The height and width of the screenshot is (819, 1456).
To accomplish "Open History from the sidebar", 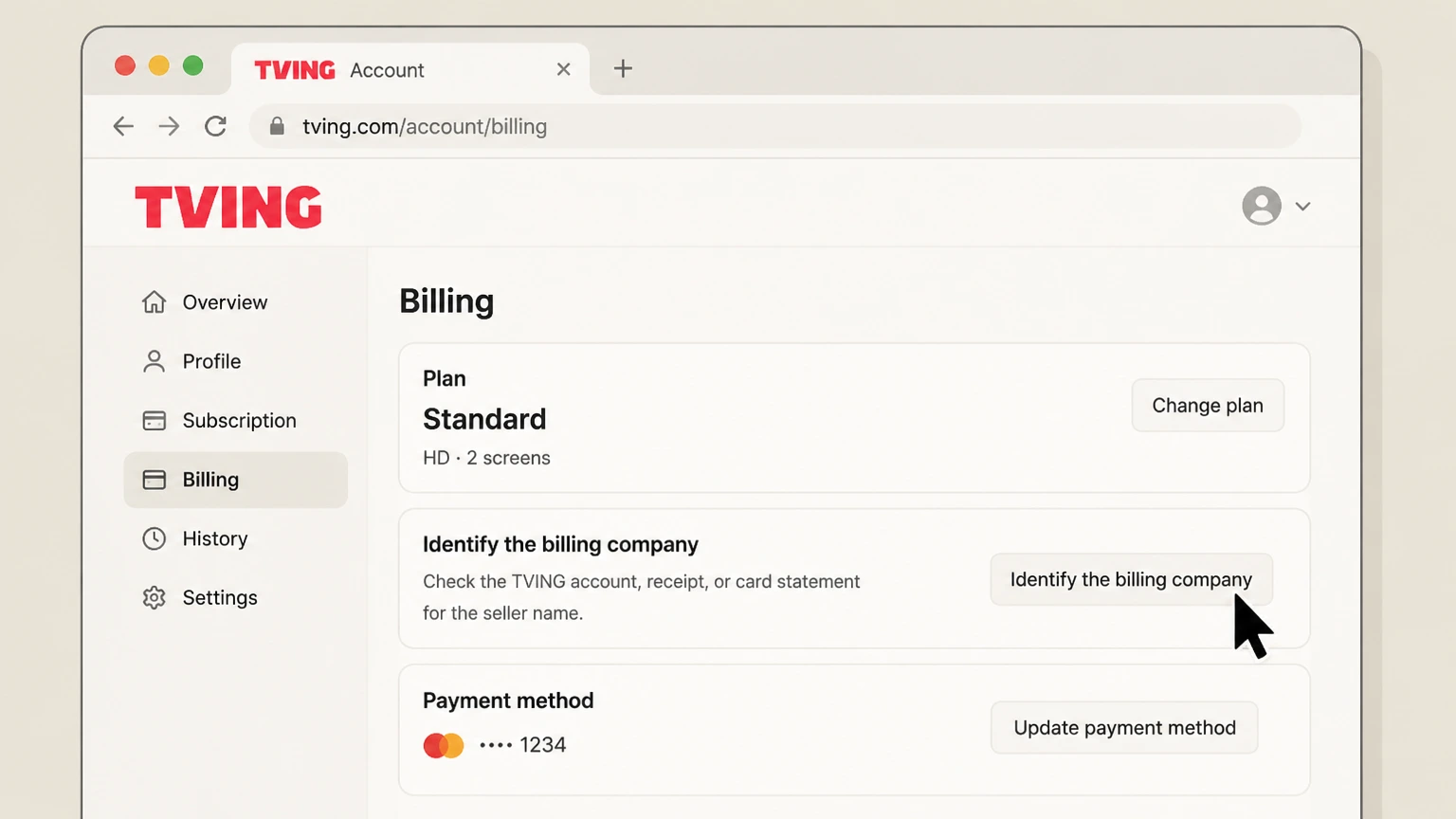I will pos(235,538).
